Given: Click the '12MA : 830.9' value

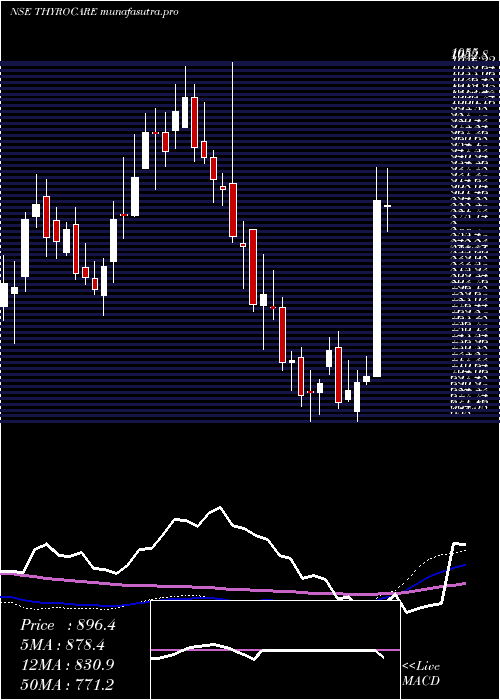Looking at the screenshot, I should pyautogui.click(x=67, y=665).
